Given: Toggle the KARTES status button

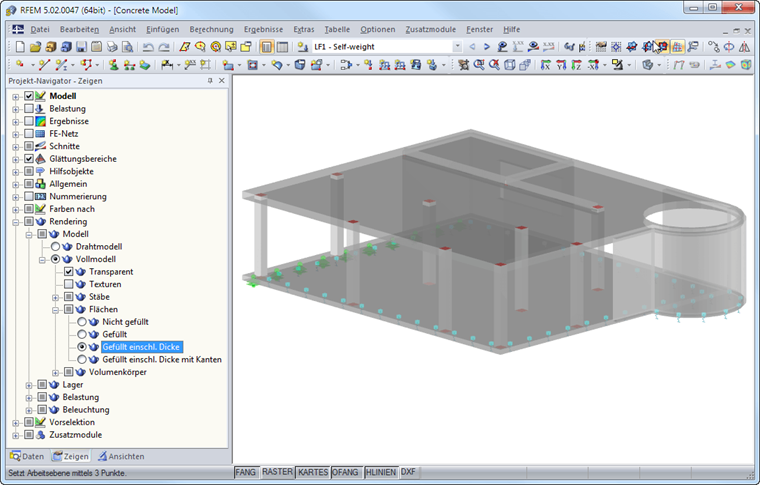Looking at the screenshot, I should click(313, 472).
